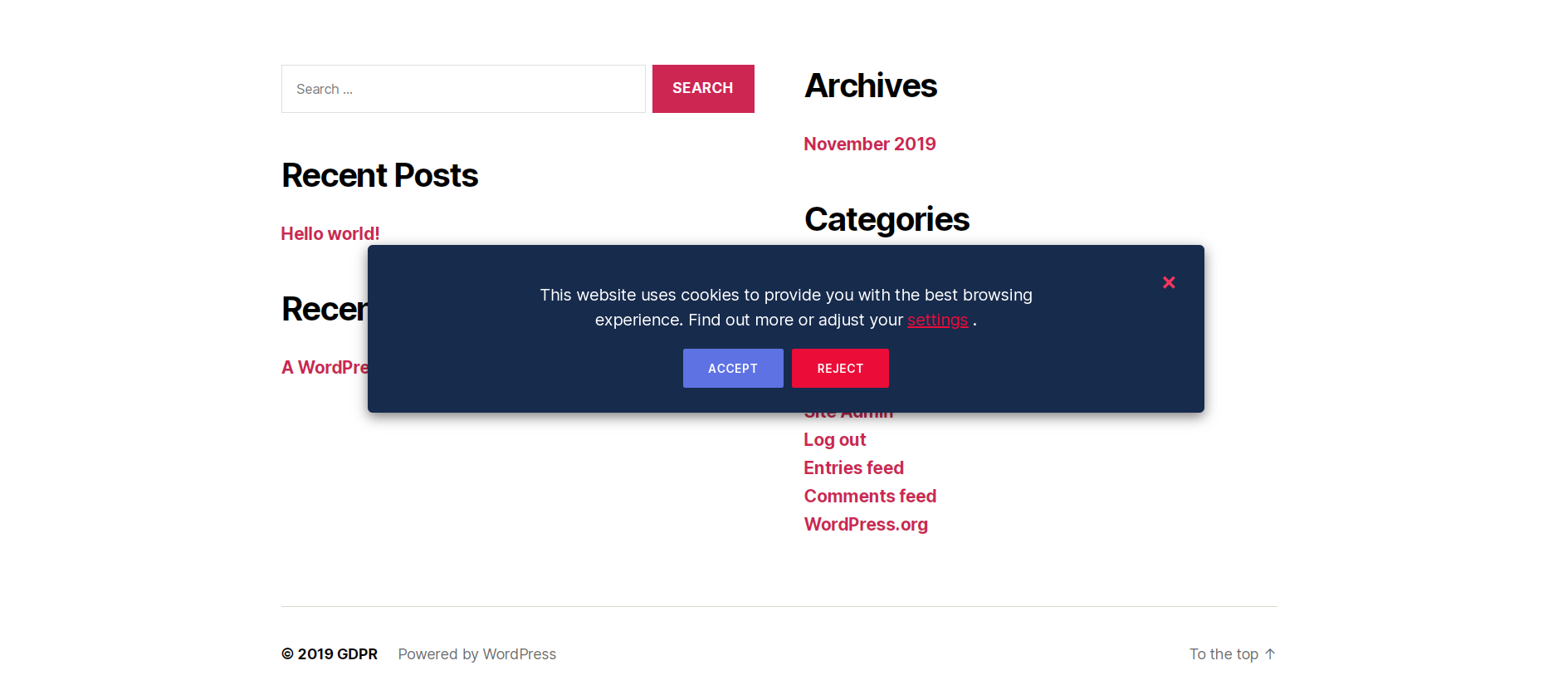The height and width of the screenshot is (690, 1568).
Task: Click the To the top arrow link
Action: 1232,654
